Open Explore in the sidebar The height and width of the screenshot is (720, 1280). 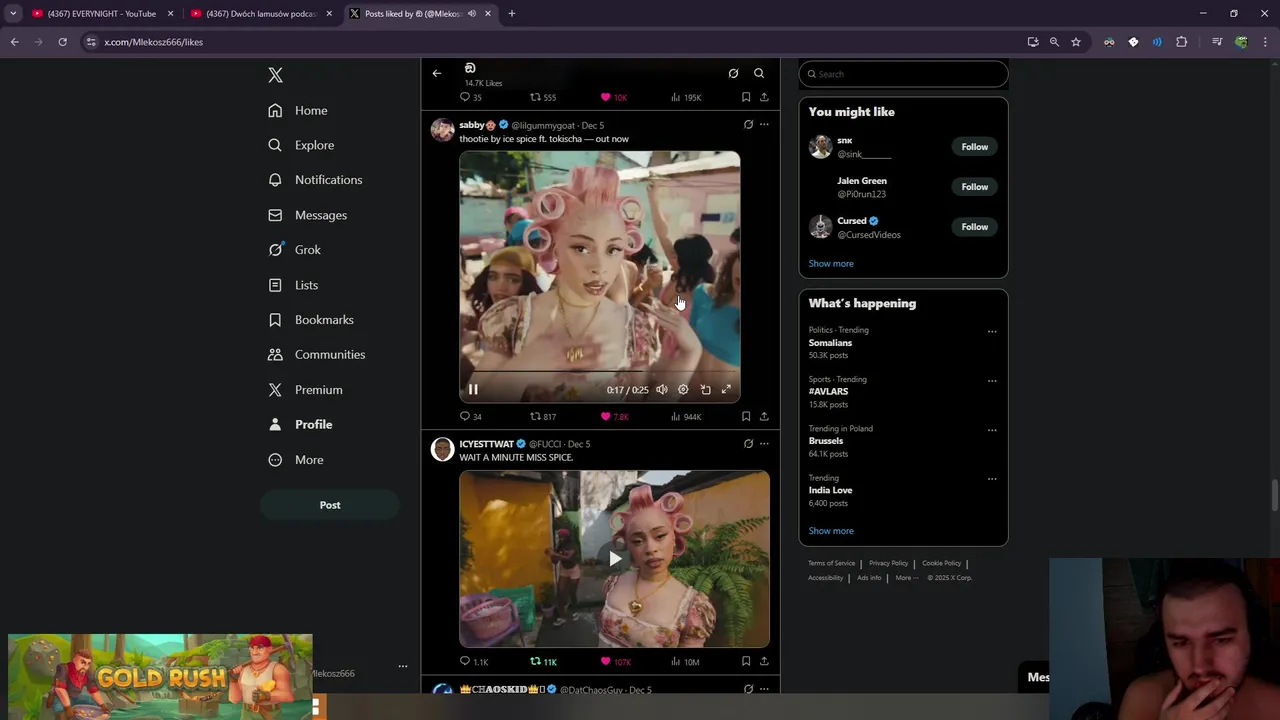(x=301, y=145)
